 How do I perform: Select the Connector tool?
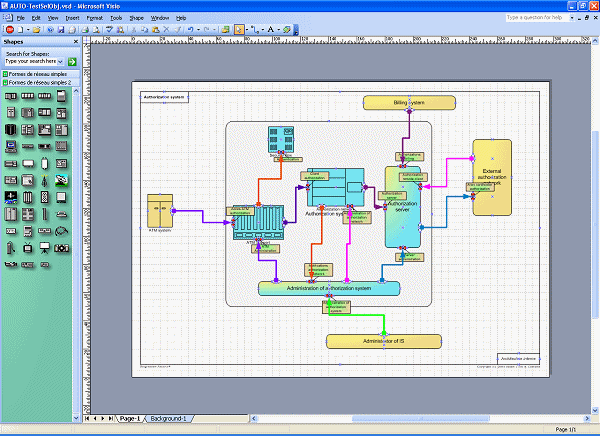click(x=254, y=29)
